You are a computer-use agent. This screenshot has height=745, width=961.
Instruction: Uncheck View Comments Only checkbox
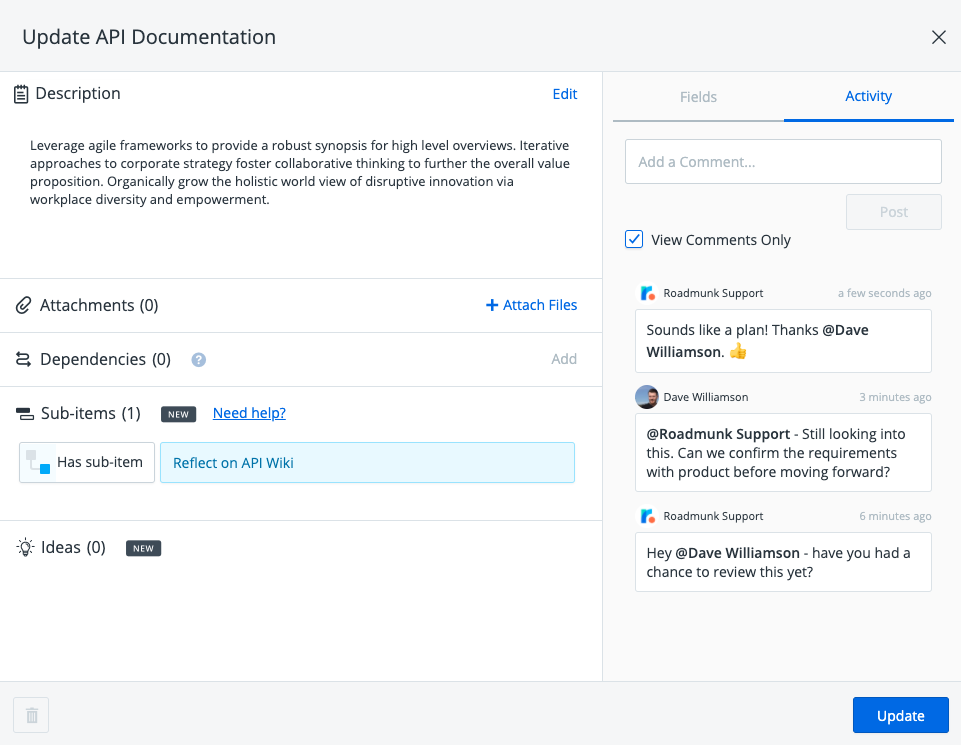pos(634,239)
